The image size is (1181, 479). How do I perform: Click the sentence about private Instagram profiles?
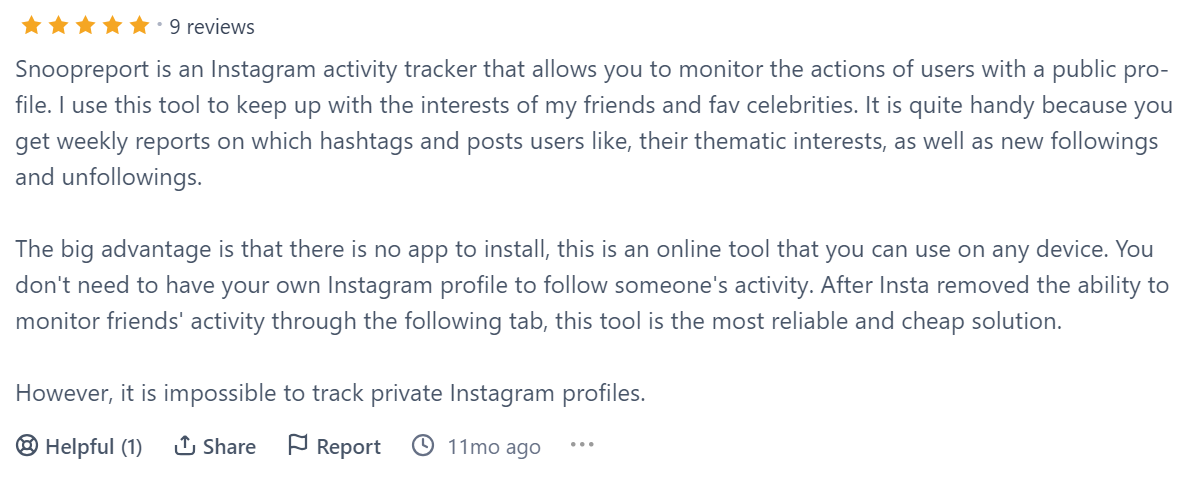click(330, 393)
